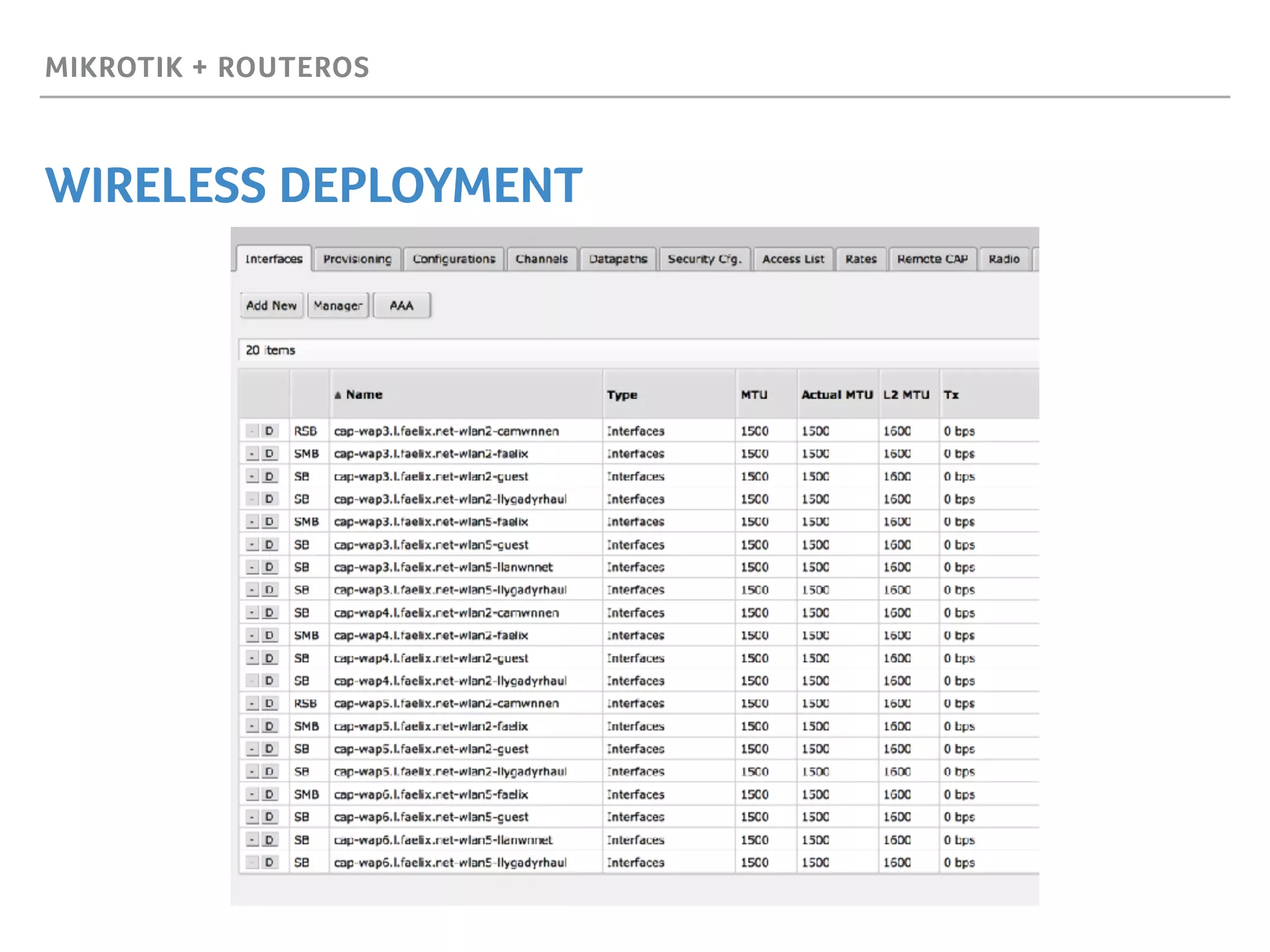Click the remove (-) button for cap-wap6 wlan5-guest
1270x952 pixels.
[252, 817]
